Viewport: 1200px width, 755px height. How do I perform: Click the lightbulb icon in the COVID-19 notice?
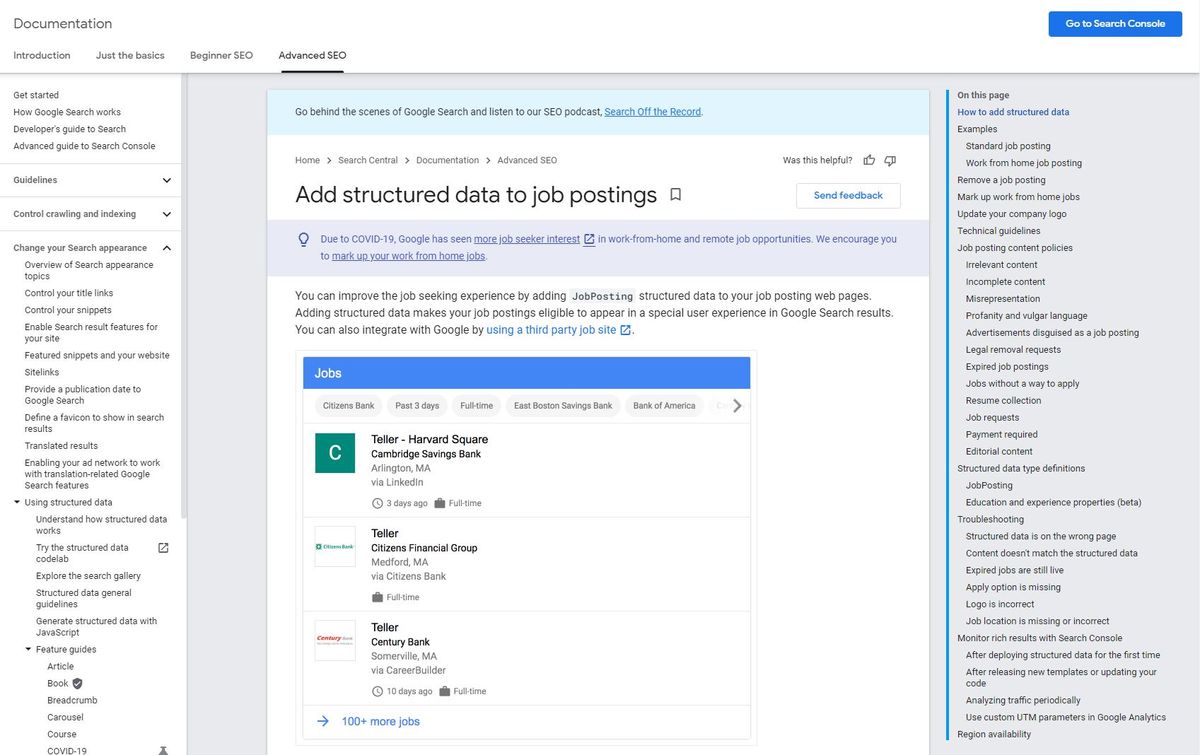tap(304, 238)
